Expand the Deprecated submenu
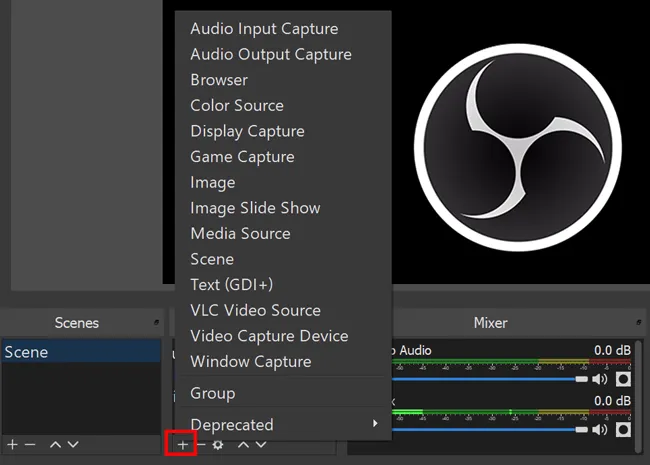Screen dimensions: 650x465 283,425
